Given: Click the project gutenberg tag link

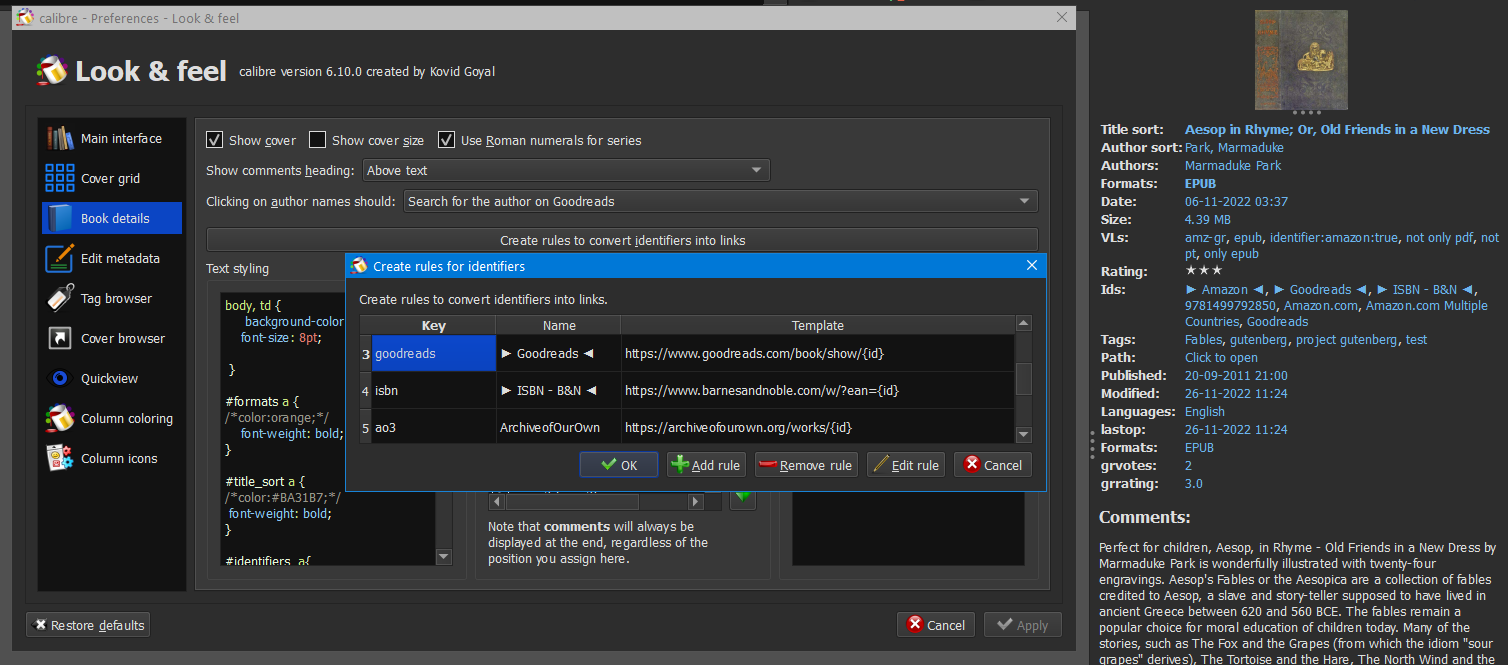Looking at the screenshot, I should (1347, 339).
